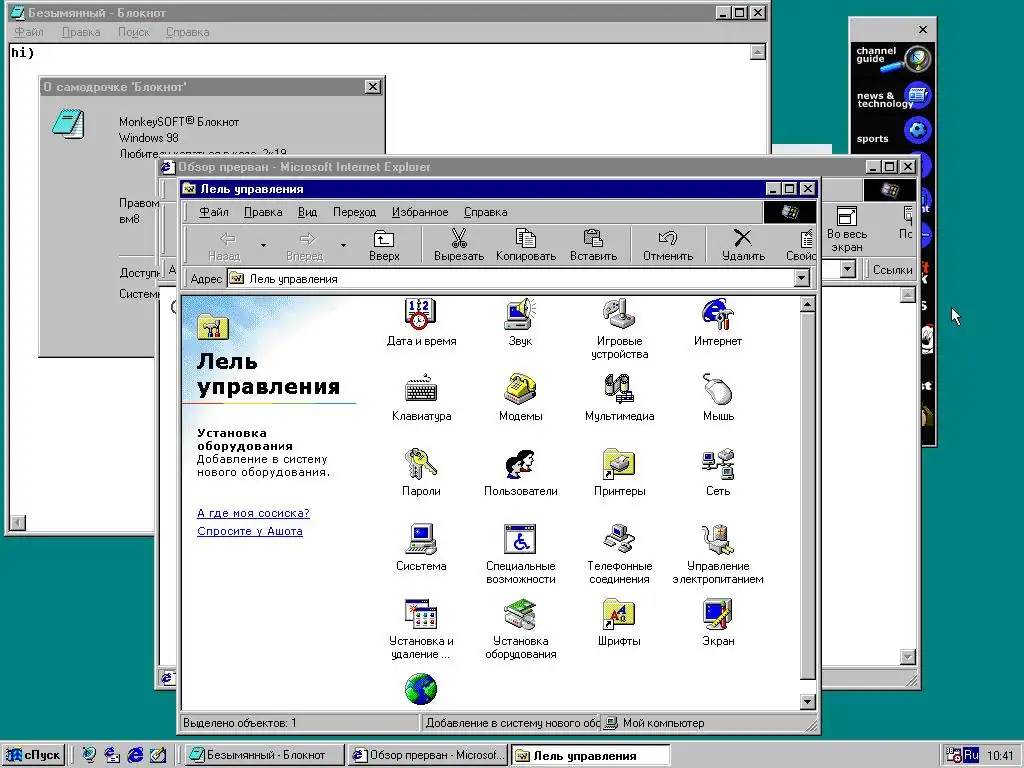Open Internet Explorer address dropdown arrow
Viewport: 1024px width, 768px height.
click(847, 269)
